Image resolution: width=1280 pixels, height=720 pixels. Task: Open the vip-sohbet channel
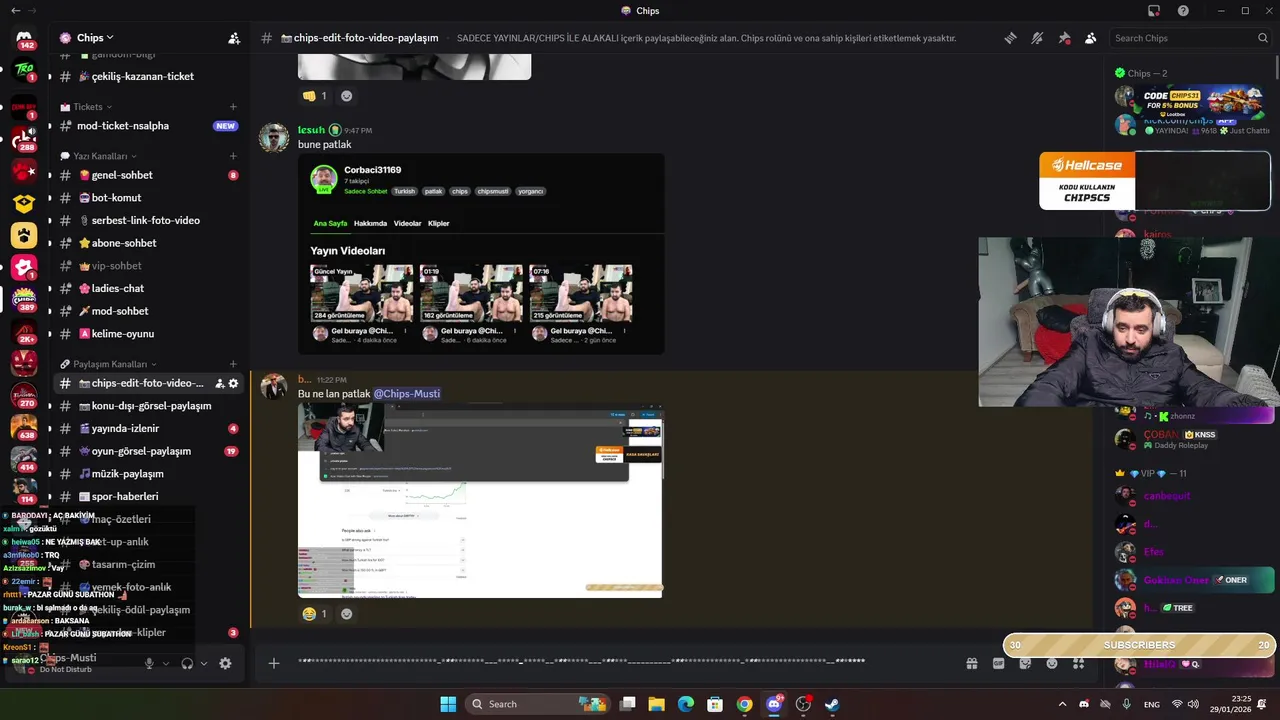(148, 266)
